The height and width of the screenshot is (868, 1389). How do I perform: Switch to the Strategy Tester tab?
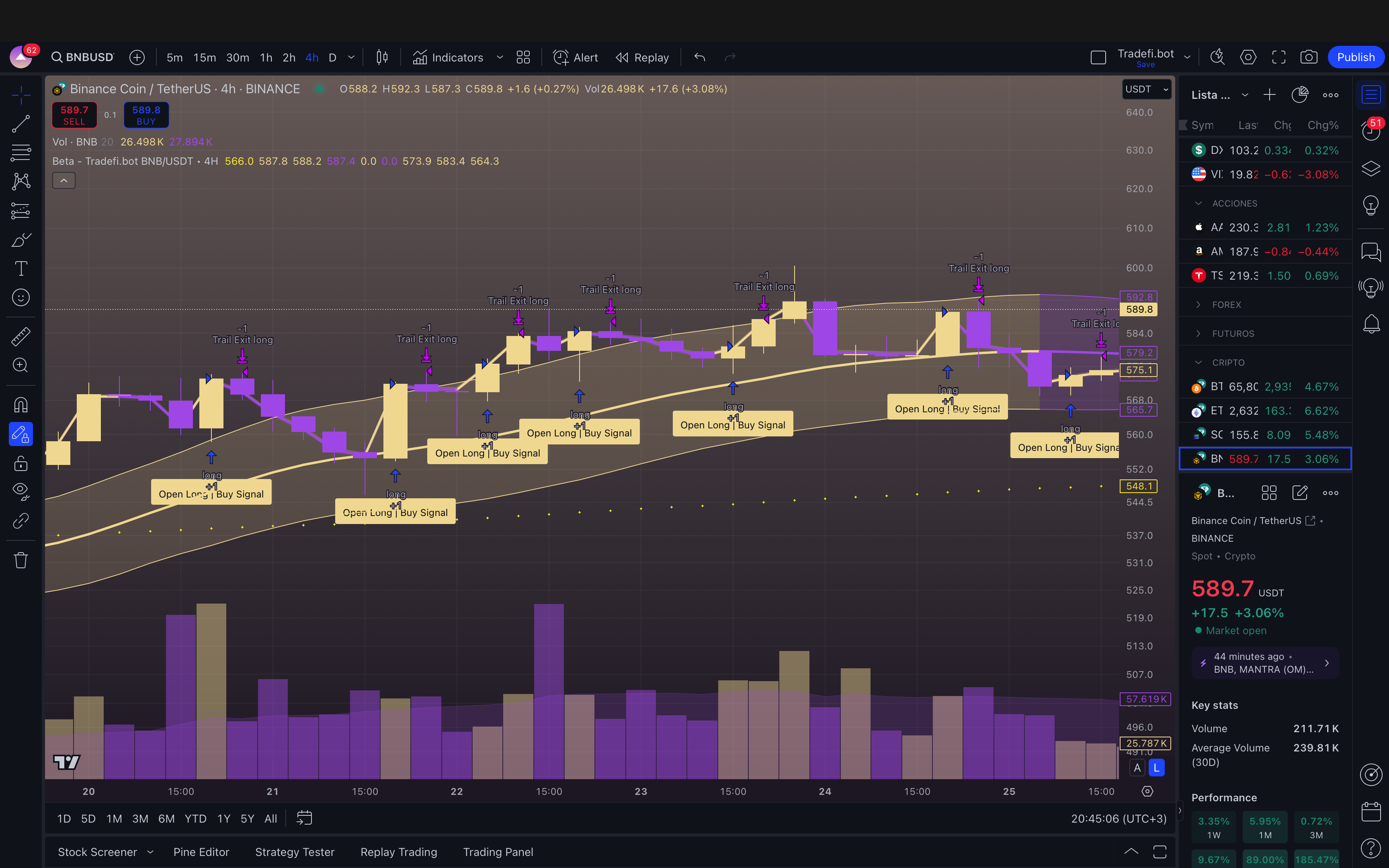[295, 852]
